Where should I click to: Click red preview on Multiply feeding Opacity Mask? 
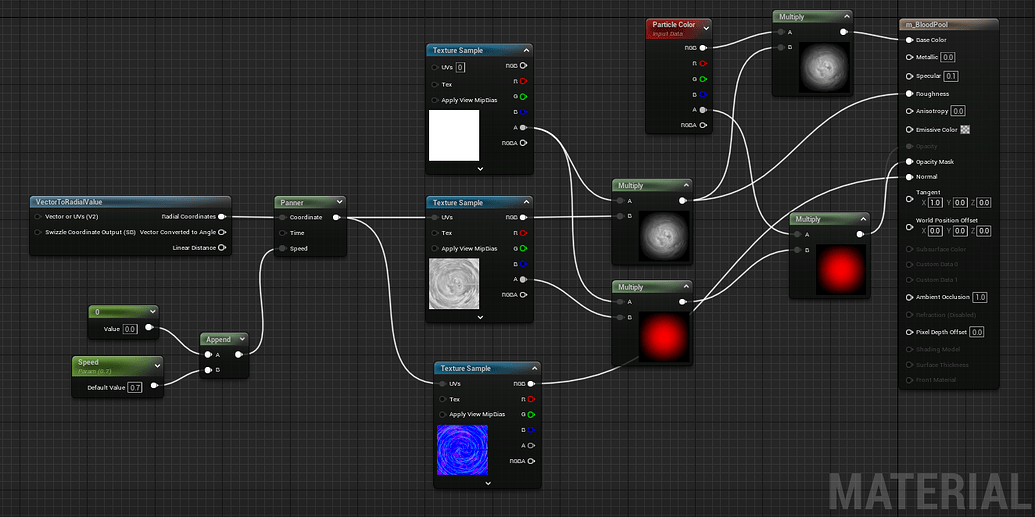point(840,269)
